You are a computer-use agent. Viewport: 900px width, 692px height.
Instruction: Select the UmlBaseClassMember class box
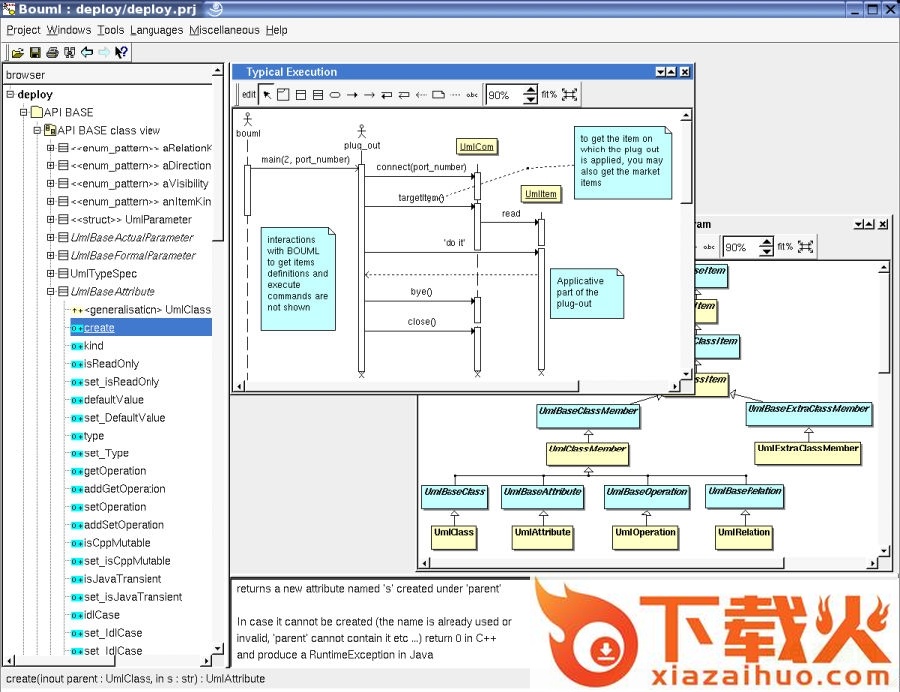(588, 416)
